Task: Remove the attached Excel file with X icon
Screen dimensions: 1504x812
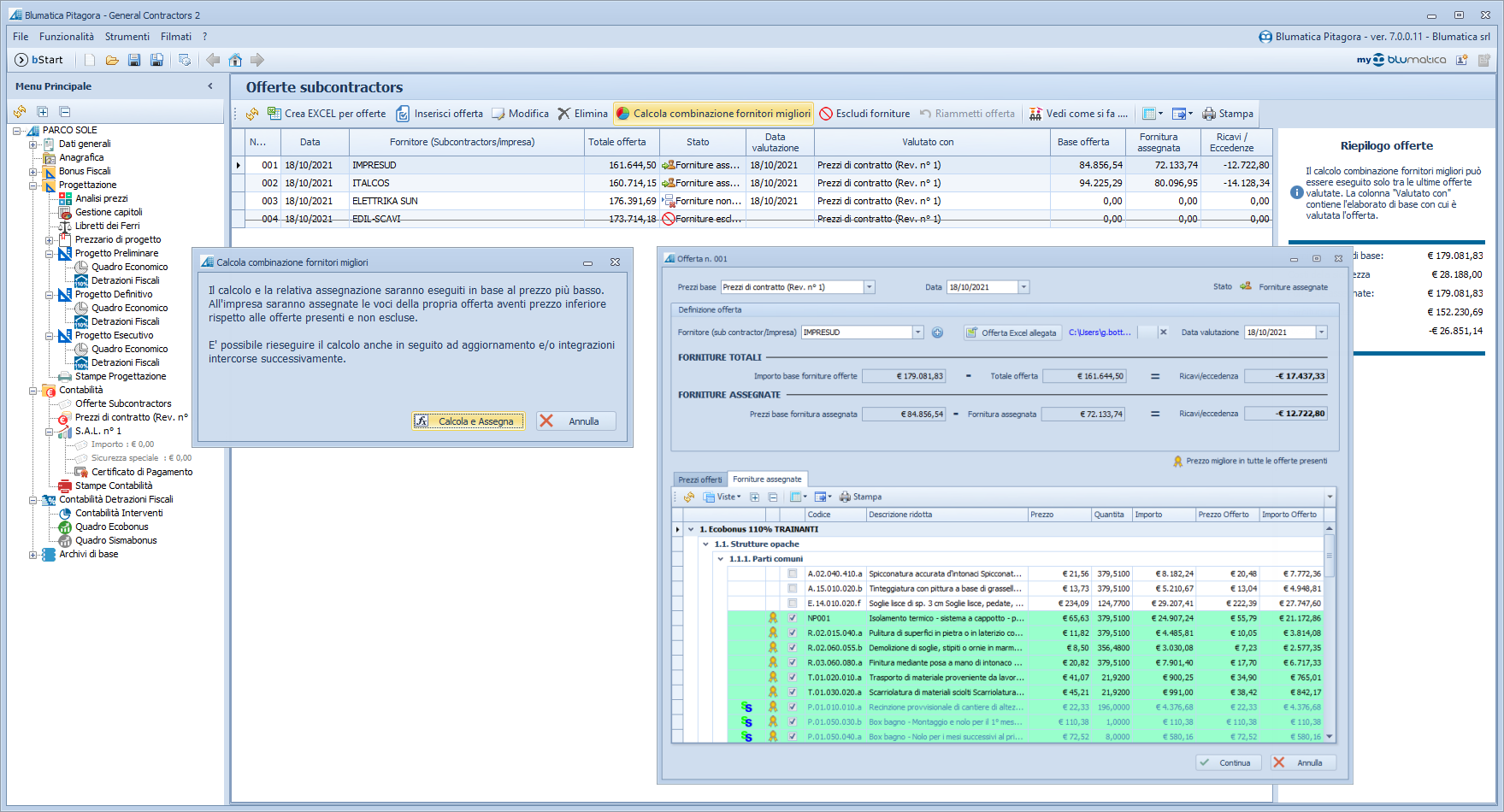Action: [x=1163, y=332]
